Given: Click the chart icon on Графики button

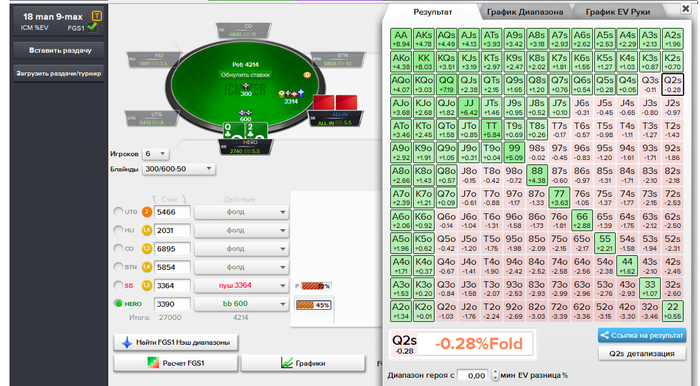Looking at the screenshot, I should click(x=287, y=363).
